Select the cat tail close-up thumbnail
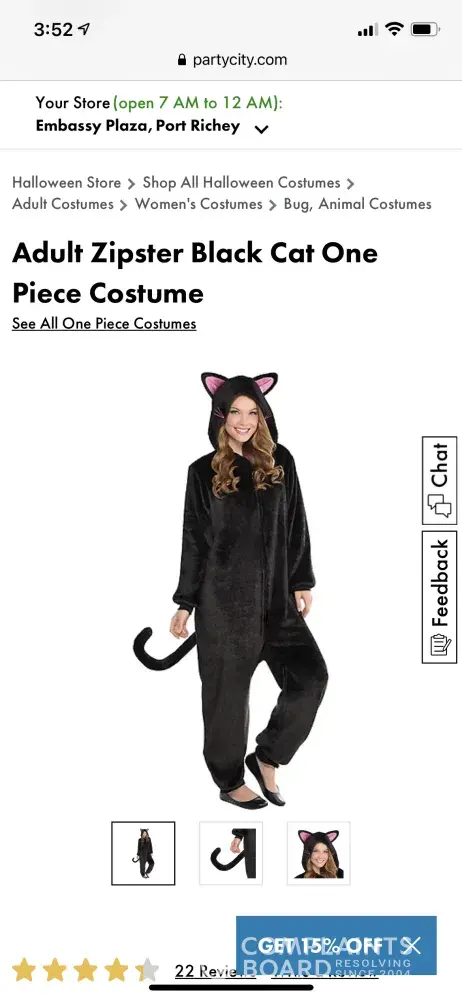The width and height of the screenshot is (462, 1000). tap(231, 853)
